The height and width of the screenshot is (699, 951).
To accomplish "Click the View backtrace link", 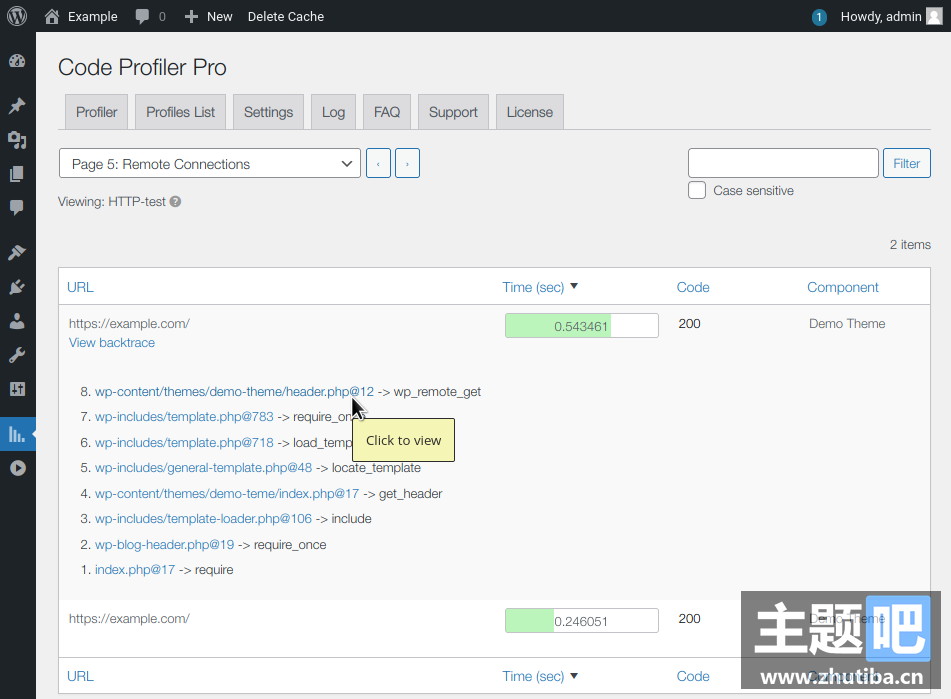I will click(112, 342).
